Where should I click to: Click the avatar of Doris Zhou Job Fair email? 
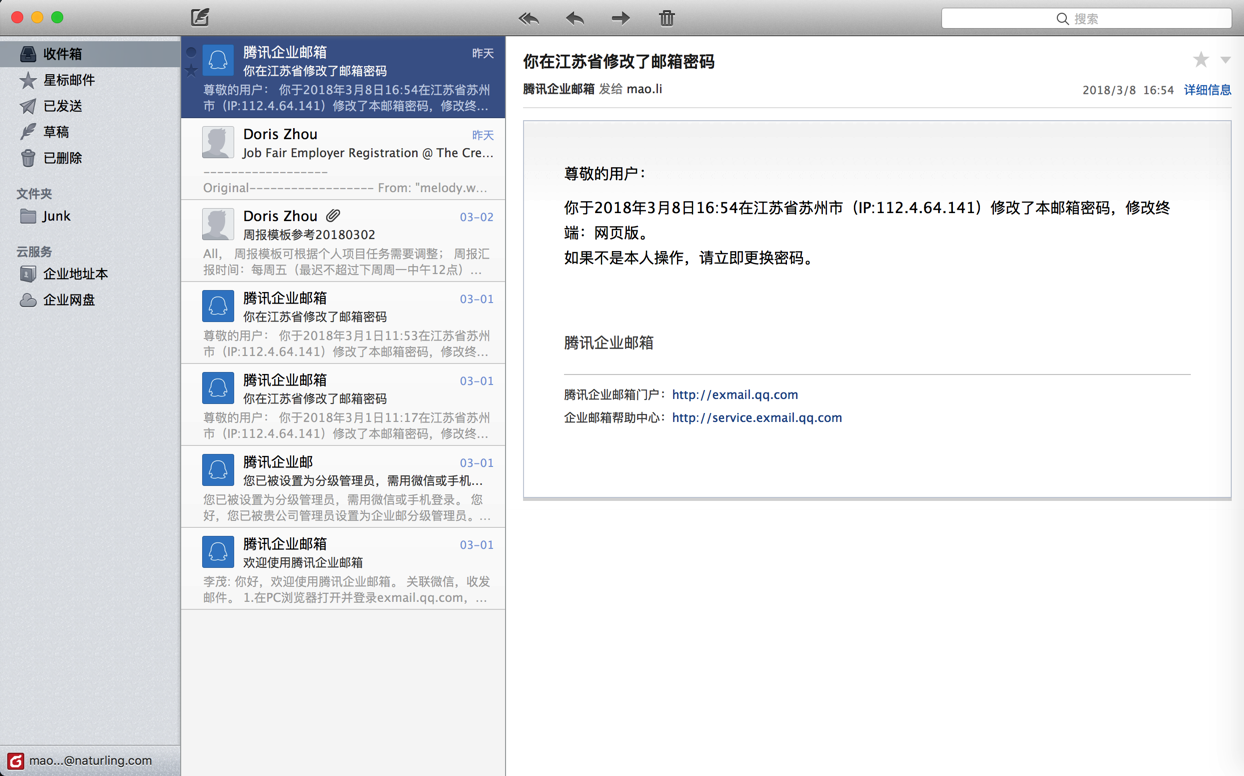[x=218, y=142]
